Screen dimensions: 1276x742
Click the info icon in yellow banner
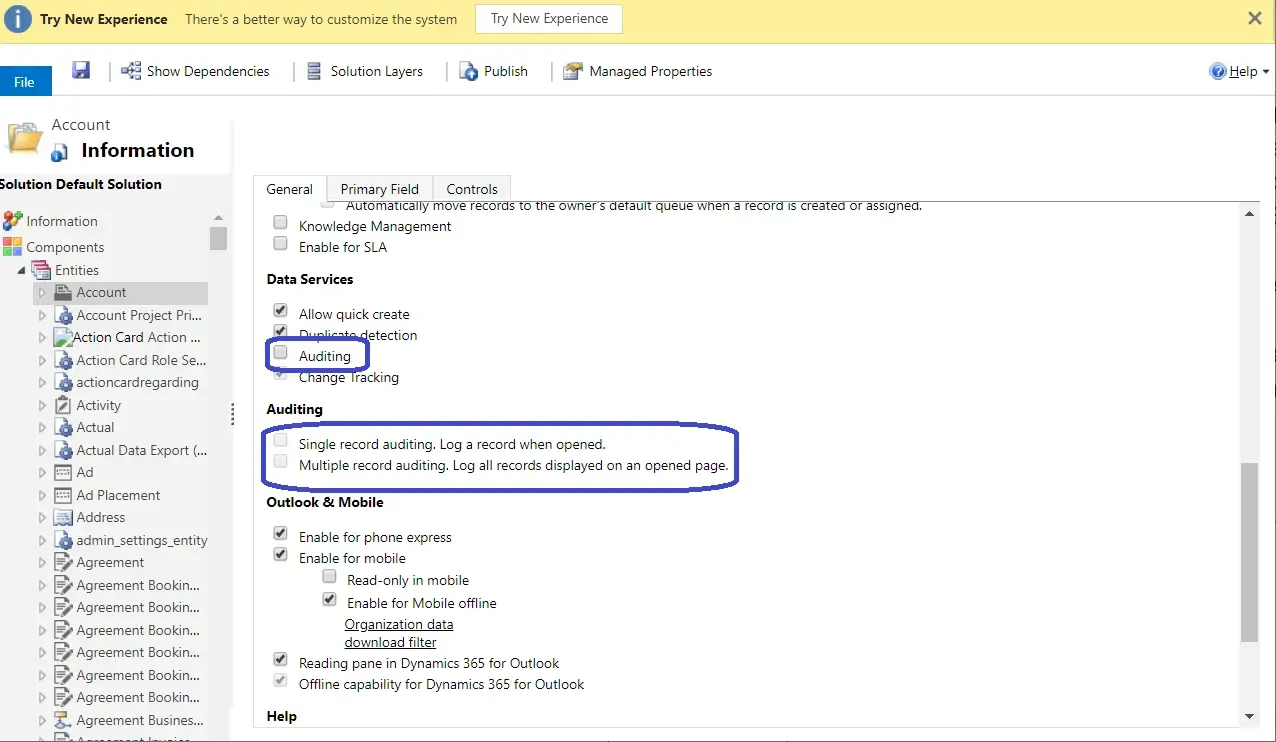(x=18, y=19)
